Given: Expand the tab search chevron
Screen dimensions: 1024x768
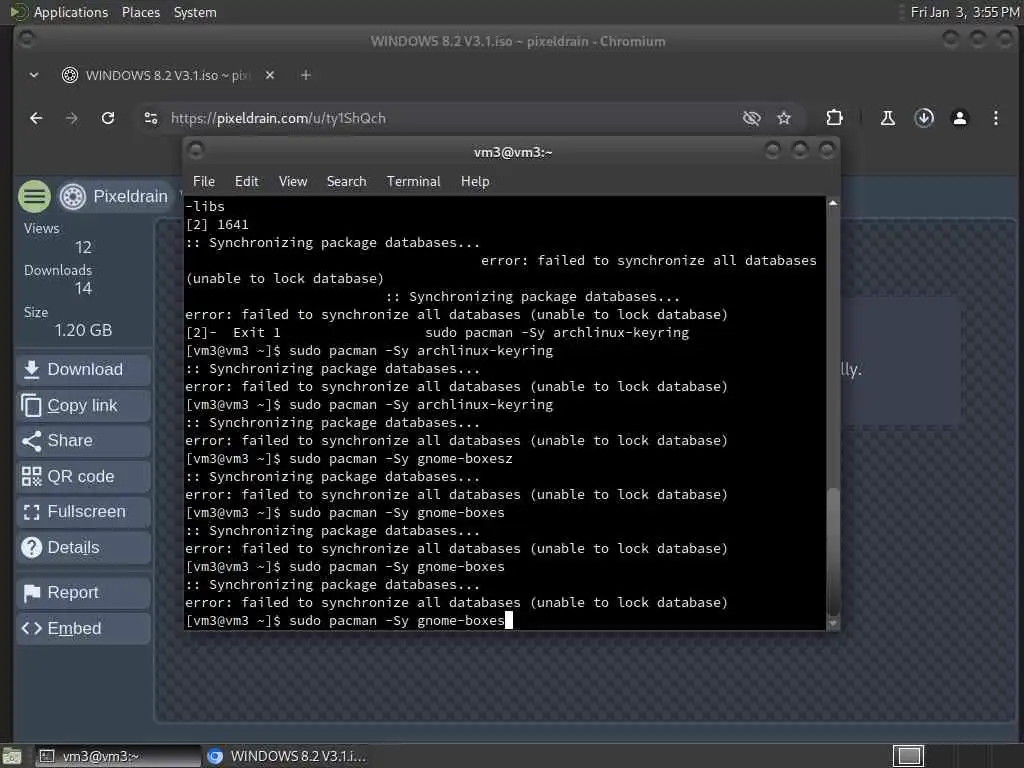Looking at the screenshot, I should point(34,75).
